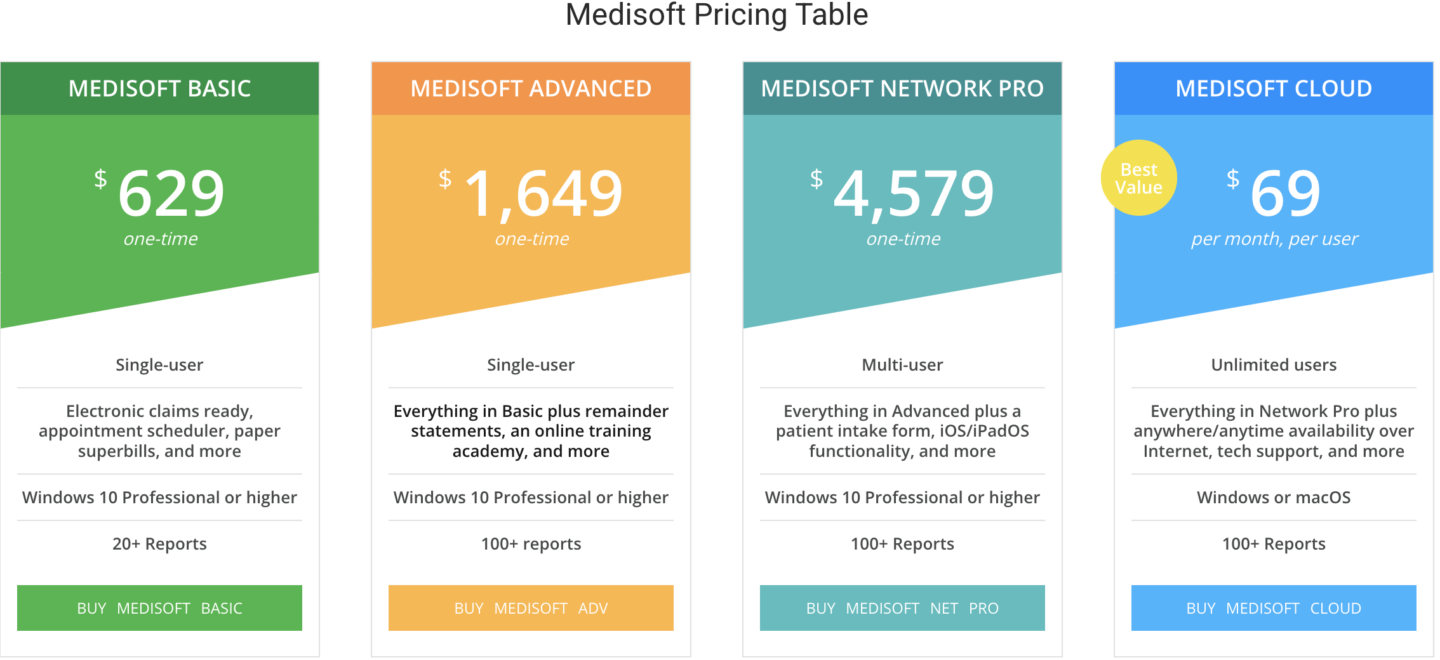This screenshot has height=660, width=1440.
Task: Click the Multi-user row under Network Pro
Action: point(902,364)
